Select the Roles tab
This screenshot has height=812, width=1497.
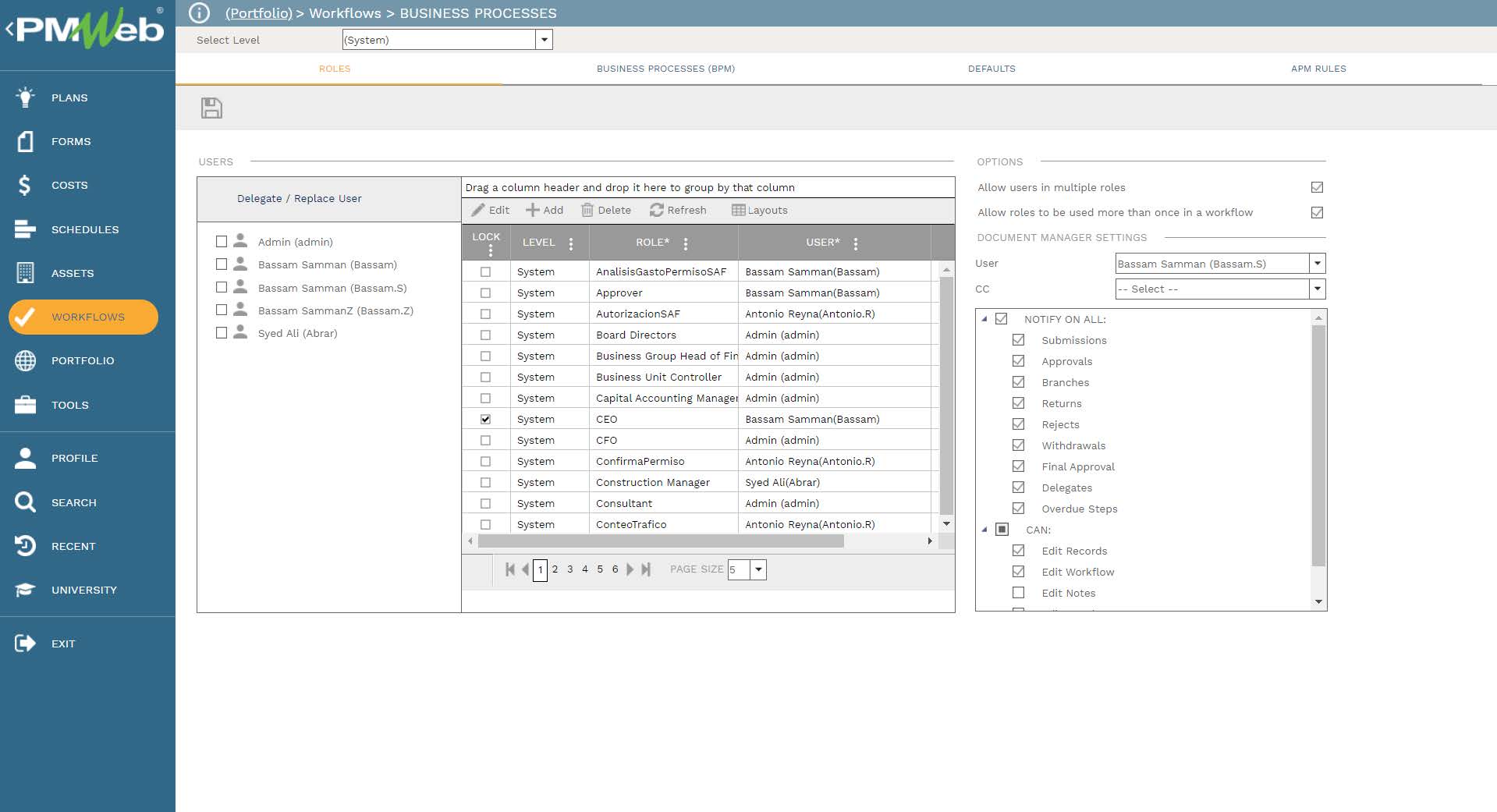click(335, 69)
